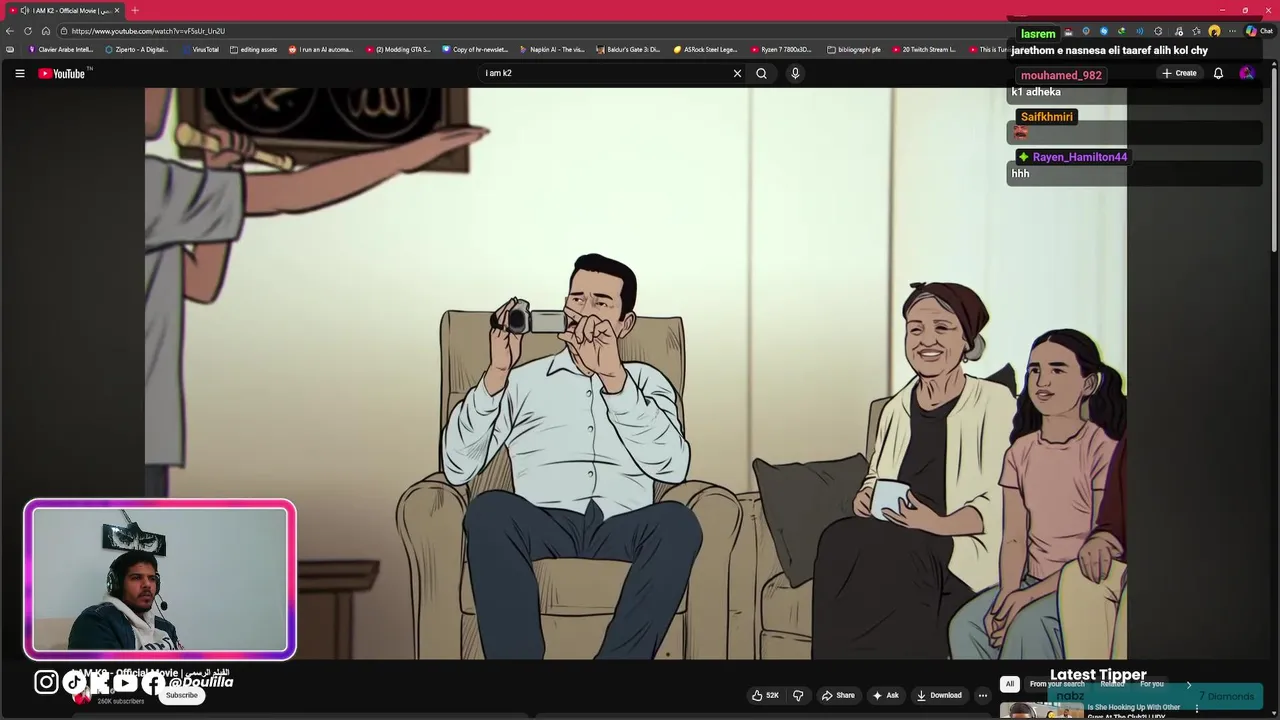This screenshot has width=1280, height=720.
Task: Share the video
Action: 838,695
